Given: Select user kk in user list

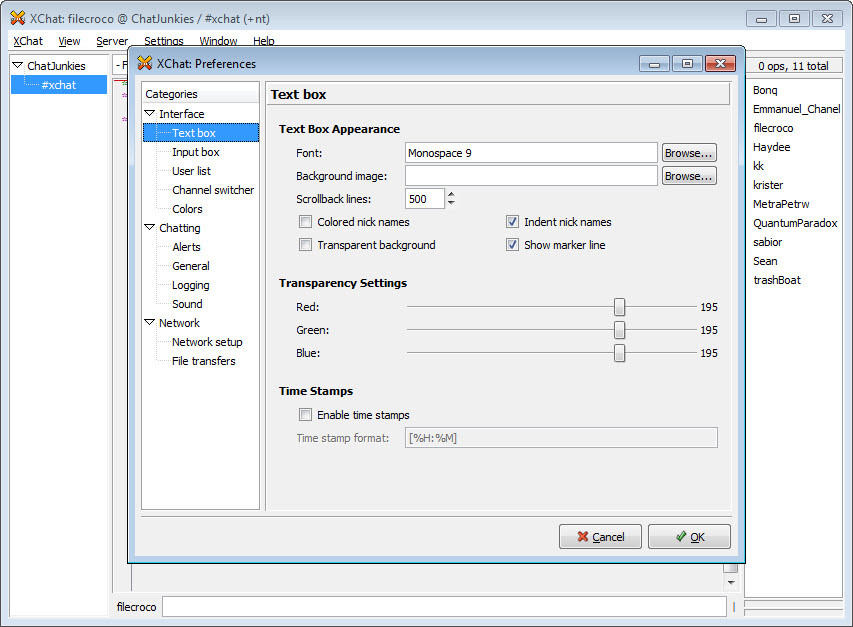Looking at the screenshot, I should click(x=758, y=166).
